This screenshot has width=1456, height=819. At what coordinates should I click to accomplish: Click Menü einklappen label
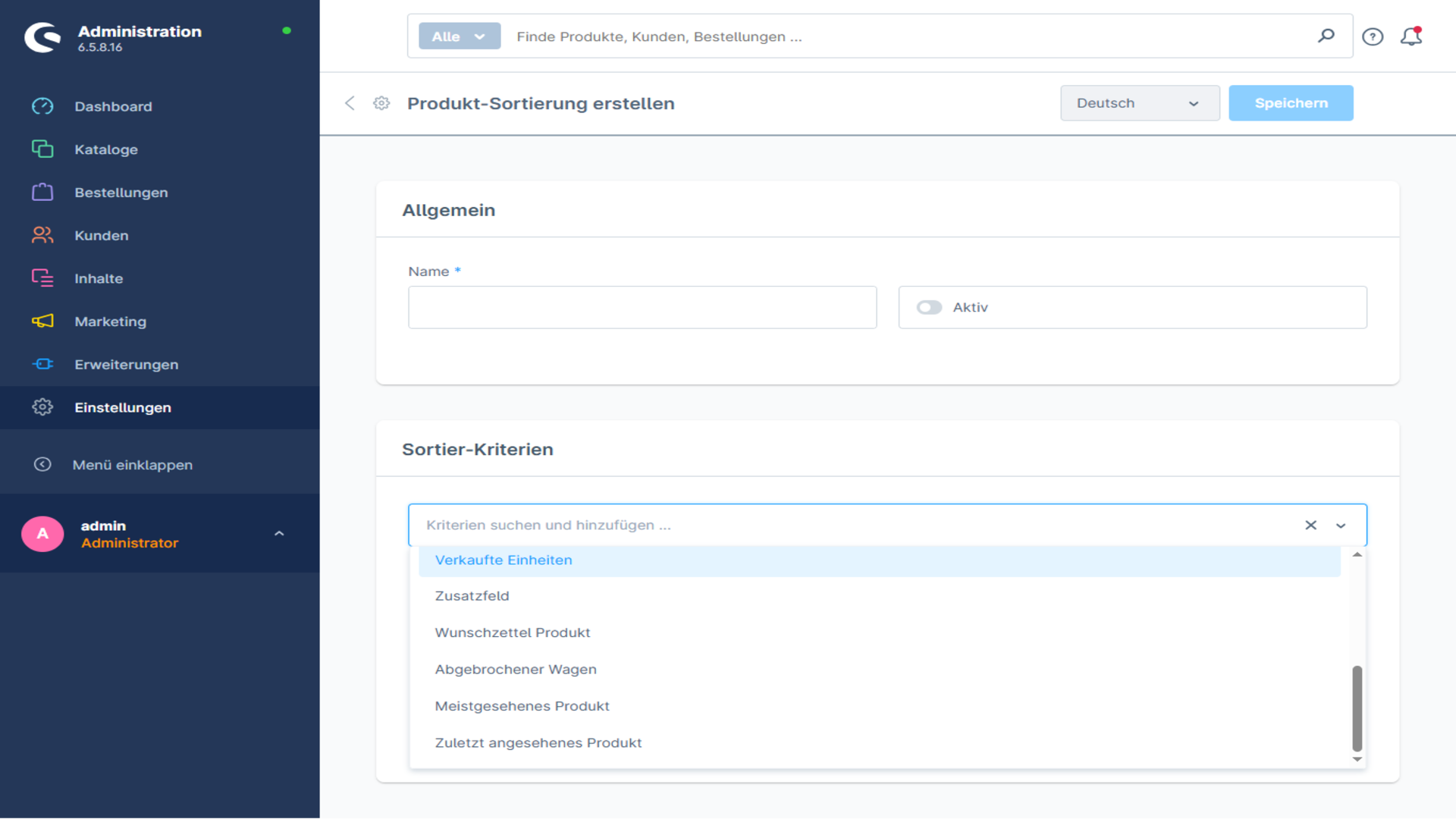133,465
